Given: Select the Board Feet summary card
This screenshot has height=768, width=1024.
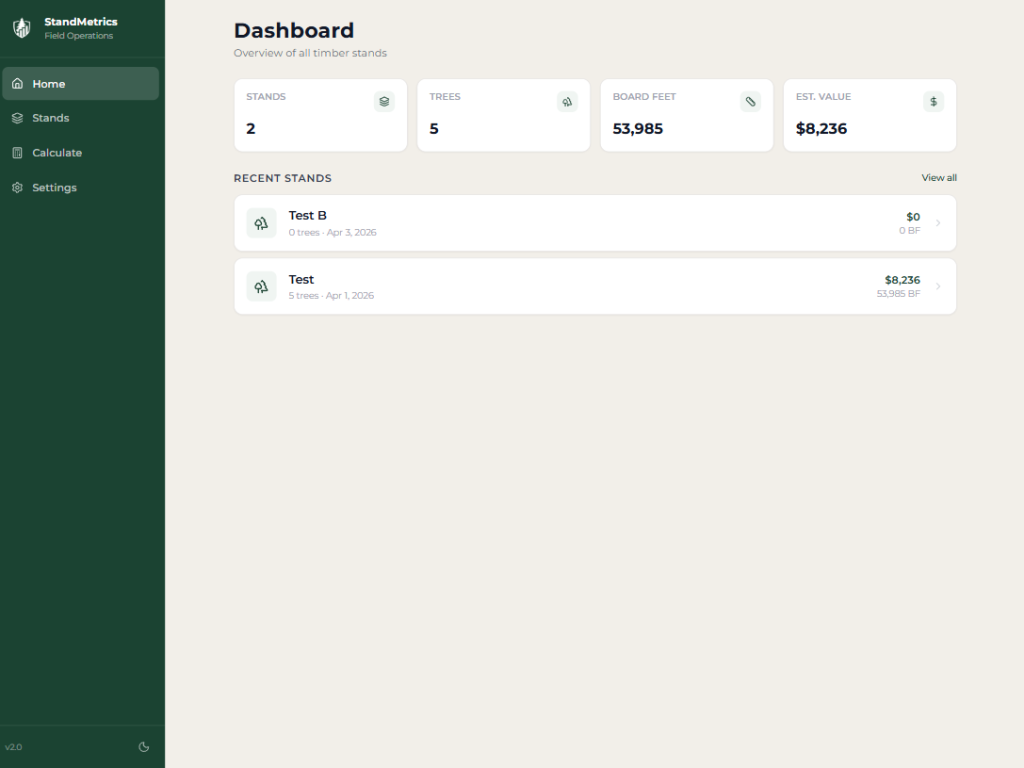Looking at the screenshot, I should pyautogui.click(x=686, y=116).
